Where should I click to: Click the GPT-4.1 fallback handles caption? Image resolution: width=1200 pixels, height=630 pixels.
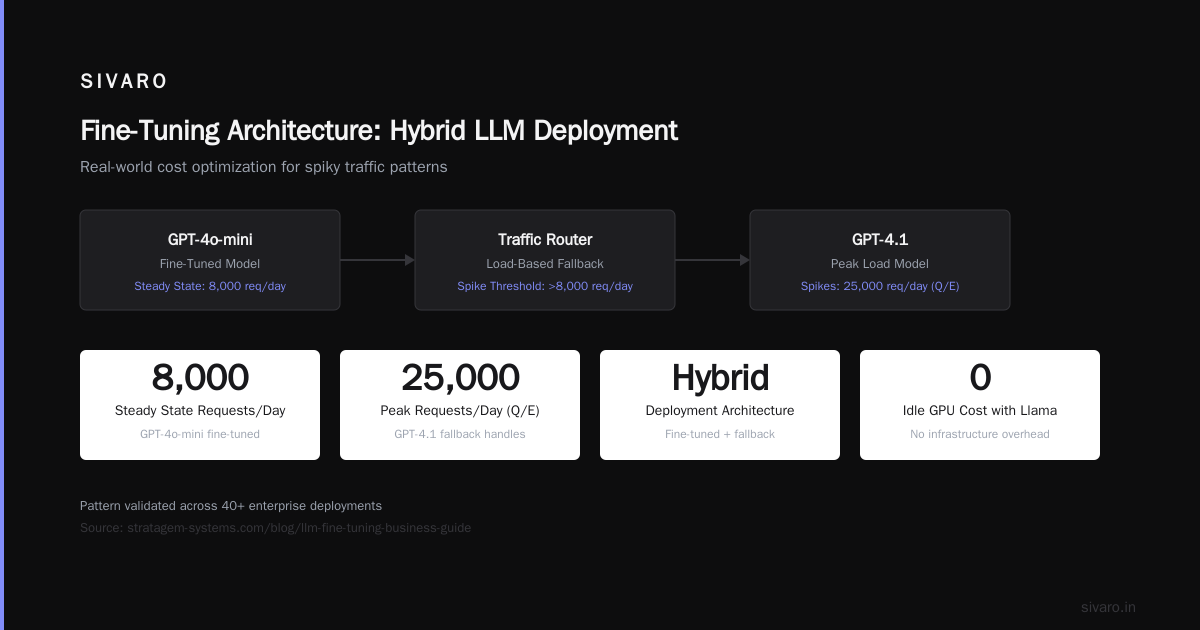[x=460, y=434]
